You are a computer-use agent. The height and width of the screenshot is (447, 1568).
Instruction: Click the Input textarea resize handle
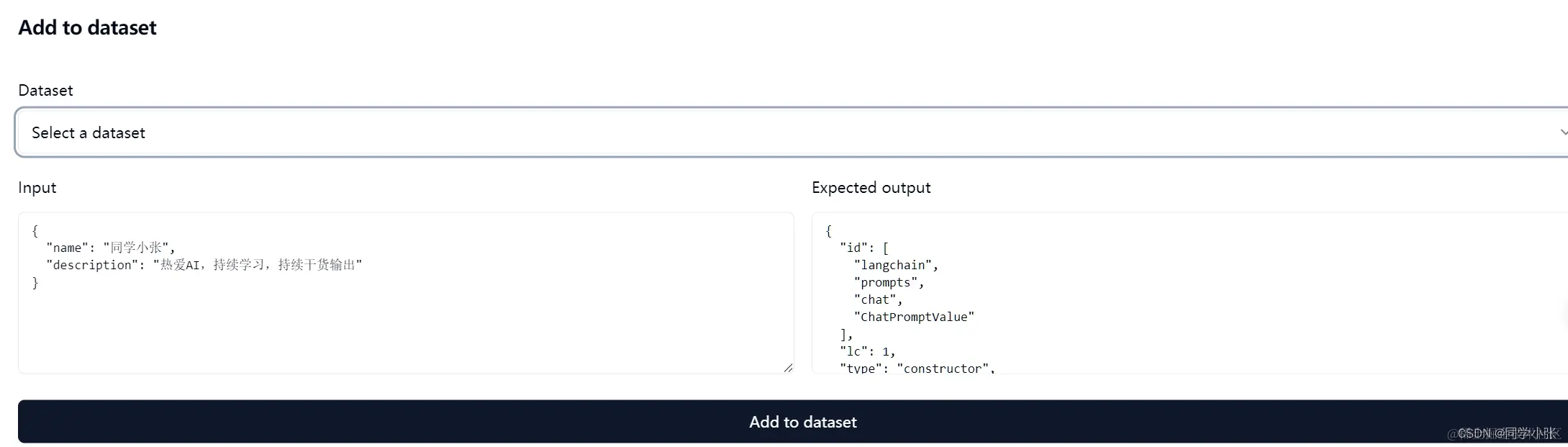(788, 368)
